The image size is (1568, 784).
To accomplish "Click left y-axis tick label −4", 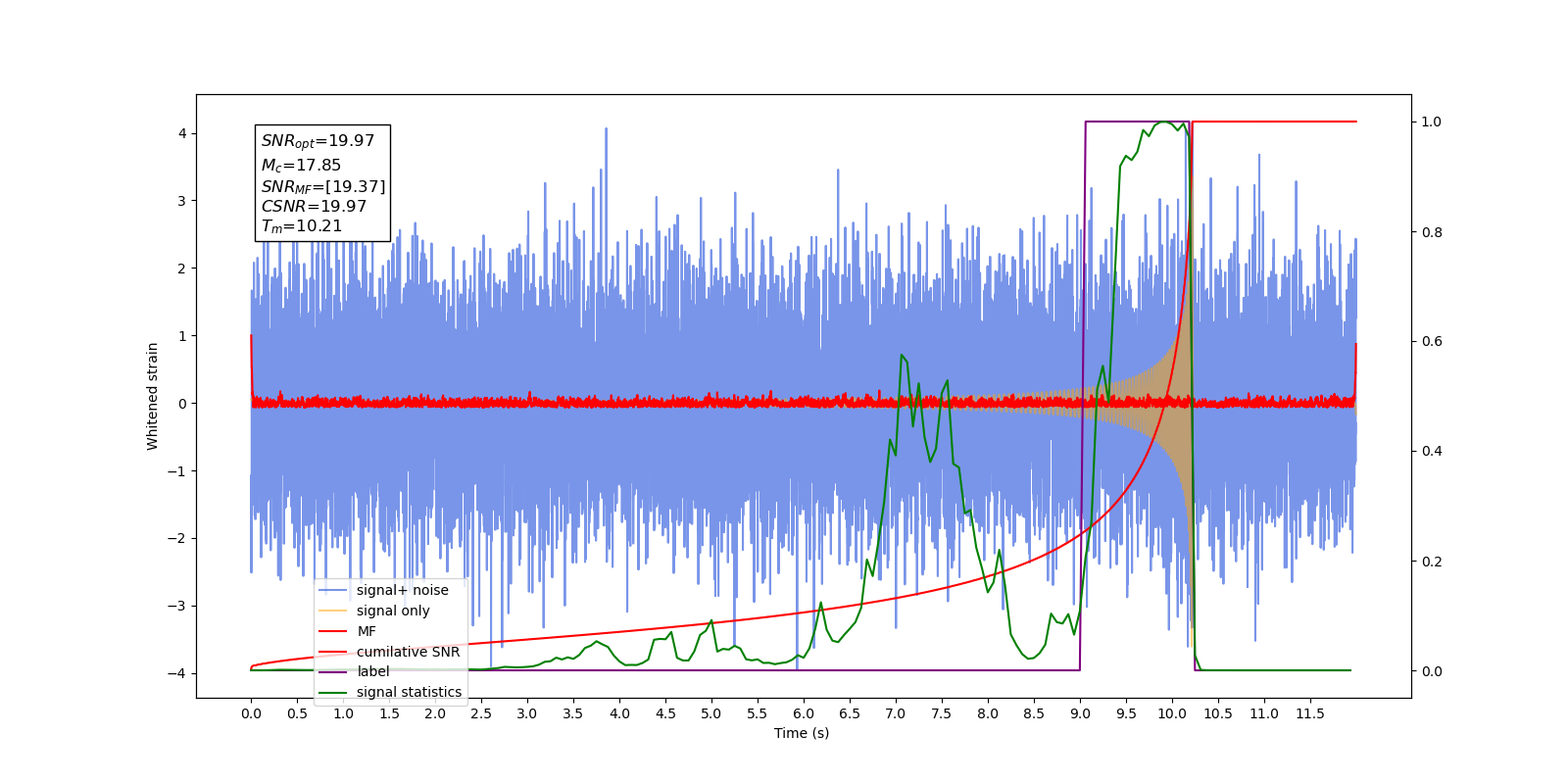I will coord(176,673).
